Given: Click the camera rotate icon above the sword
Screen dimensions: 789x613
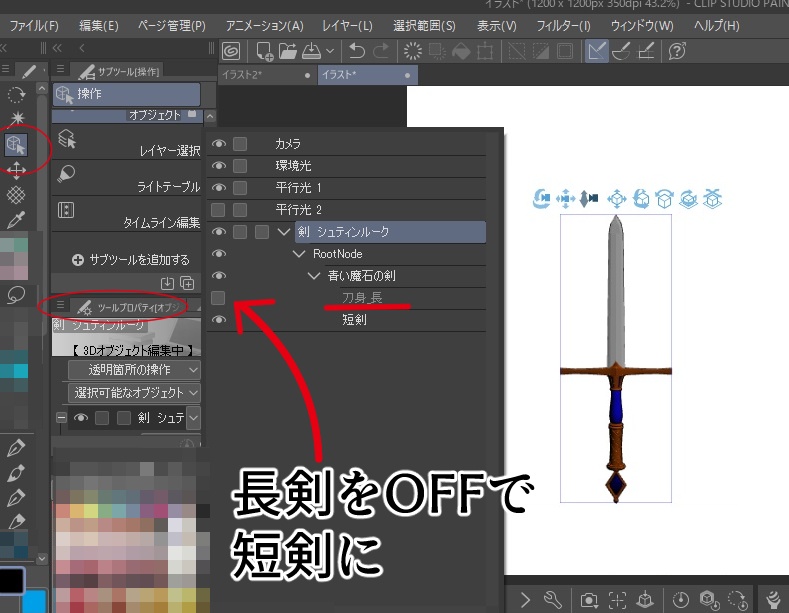Looking at the screenshot, I should (541, 198).
